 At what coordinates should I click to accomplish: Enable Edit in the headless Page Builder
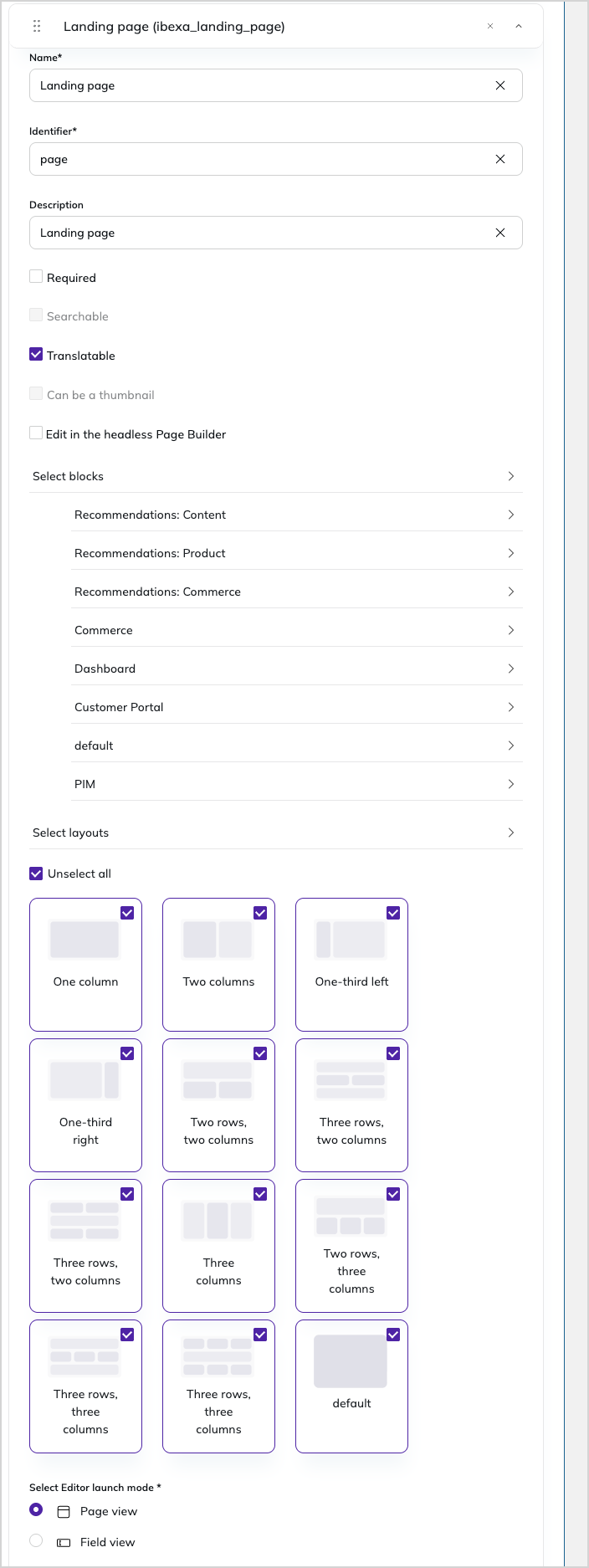[x=36, y=433]
